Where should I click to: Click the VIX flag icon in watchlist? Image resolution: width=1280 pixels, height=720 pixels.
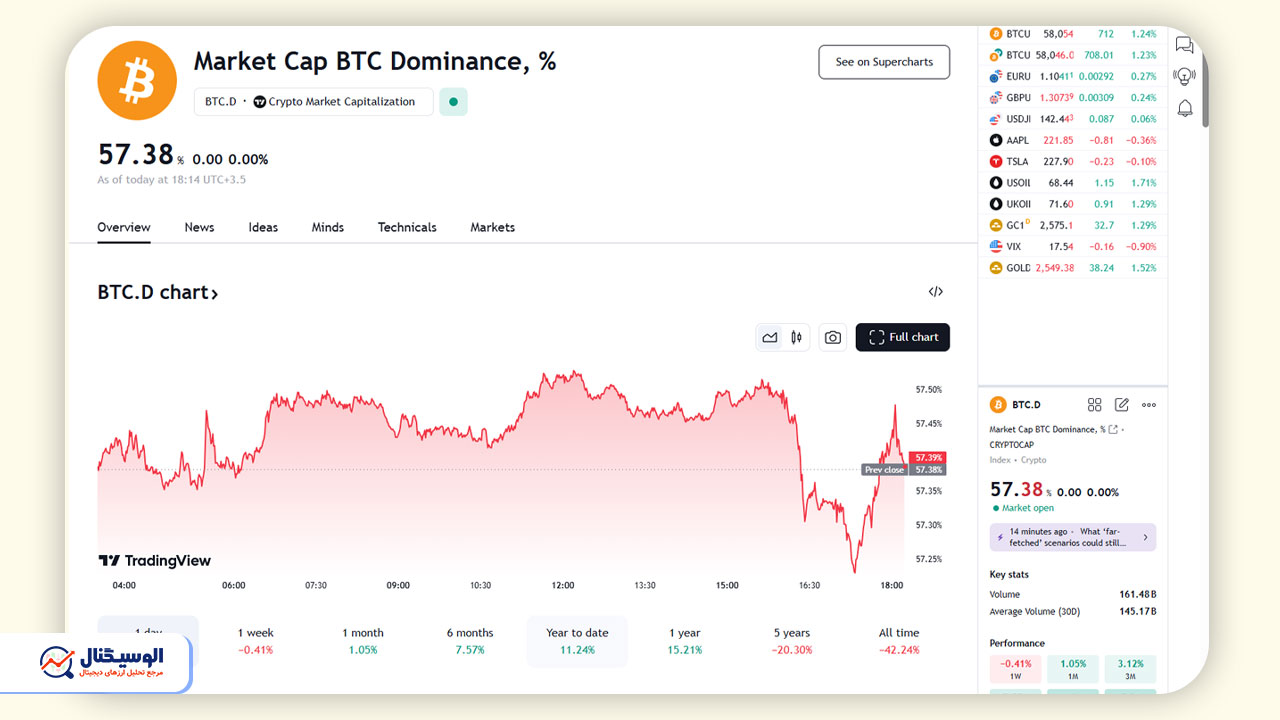point(996,246)
